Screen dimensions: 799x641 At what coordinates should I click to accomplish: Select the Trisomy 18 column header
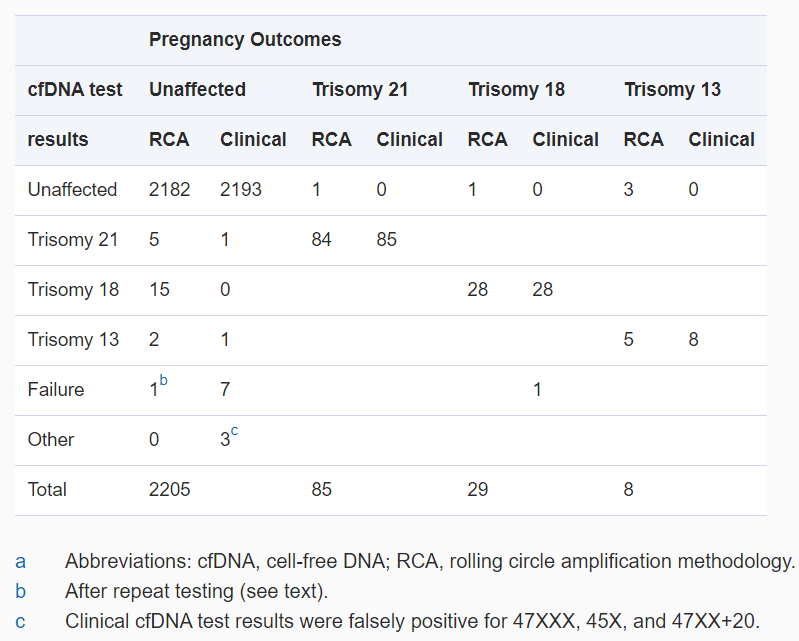pos(516,90)
